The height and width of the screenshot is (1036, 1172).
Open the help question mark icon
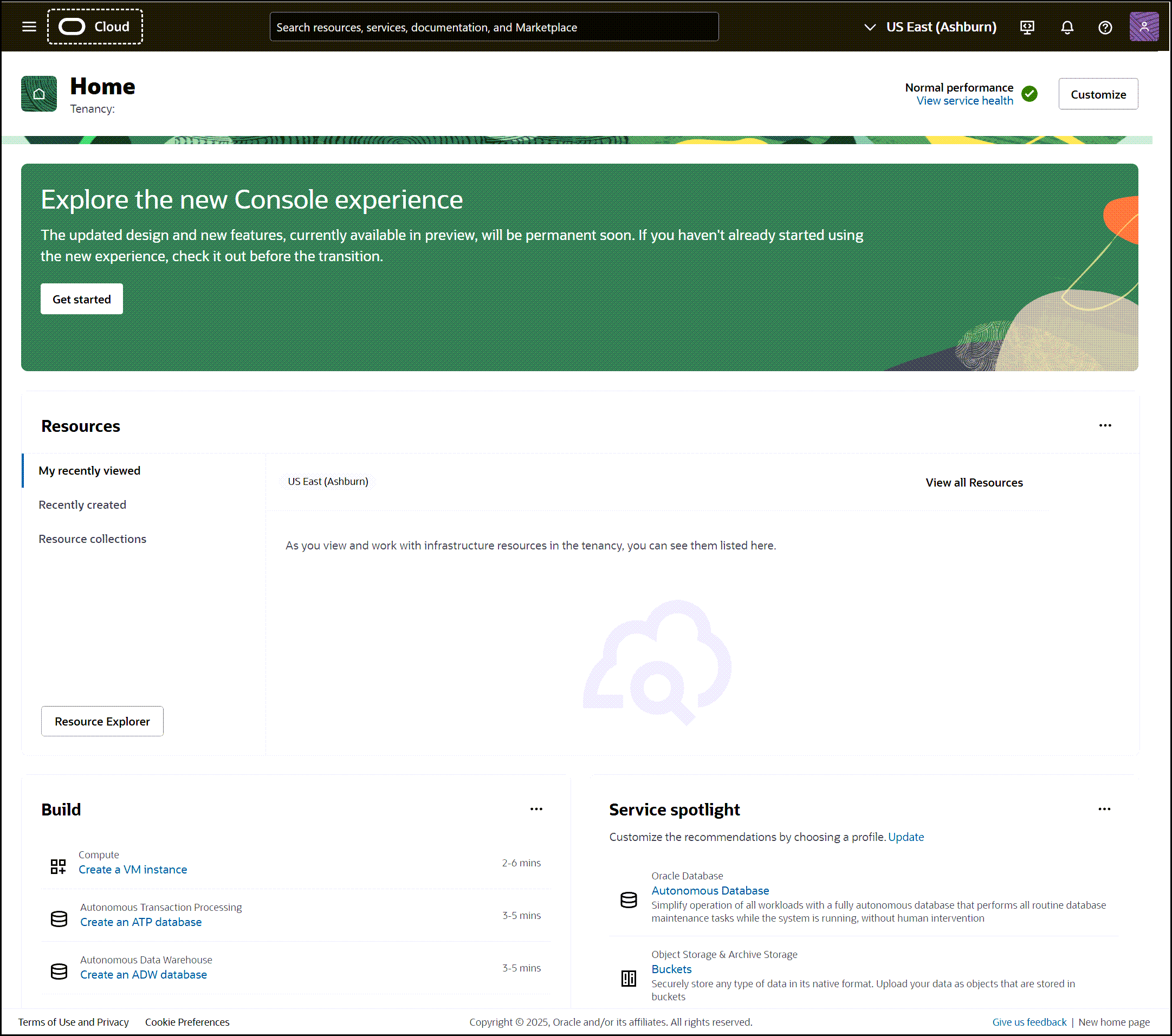1105,27
